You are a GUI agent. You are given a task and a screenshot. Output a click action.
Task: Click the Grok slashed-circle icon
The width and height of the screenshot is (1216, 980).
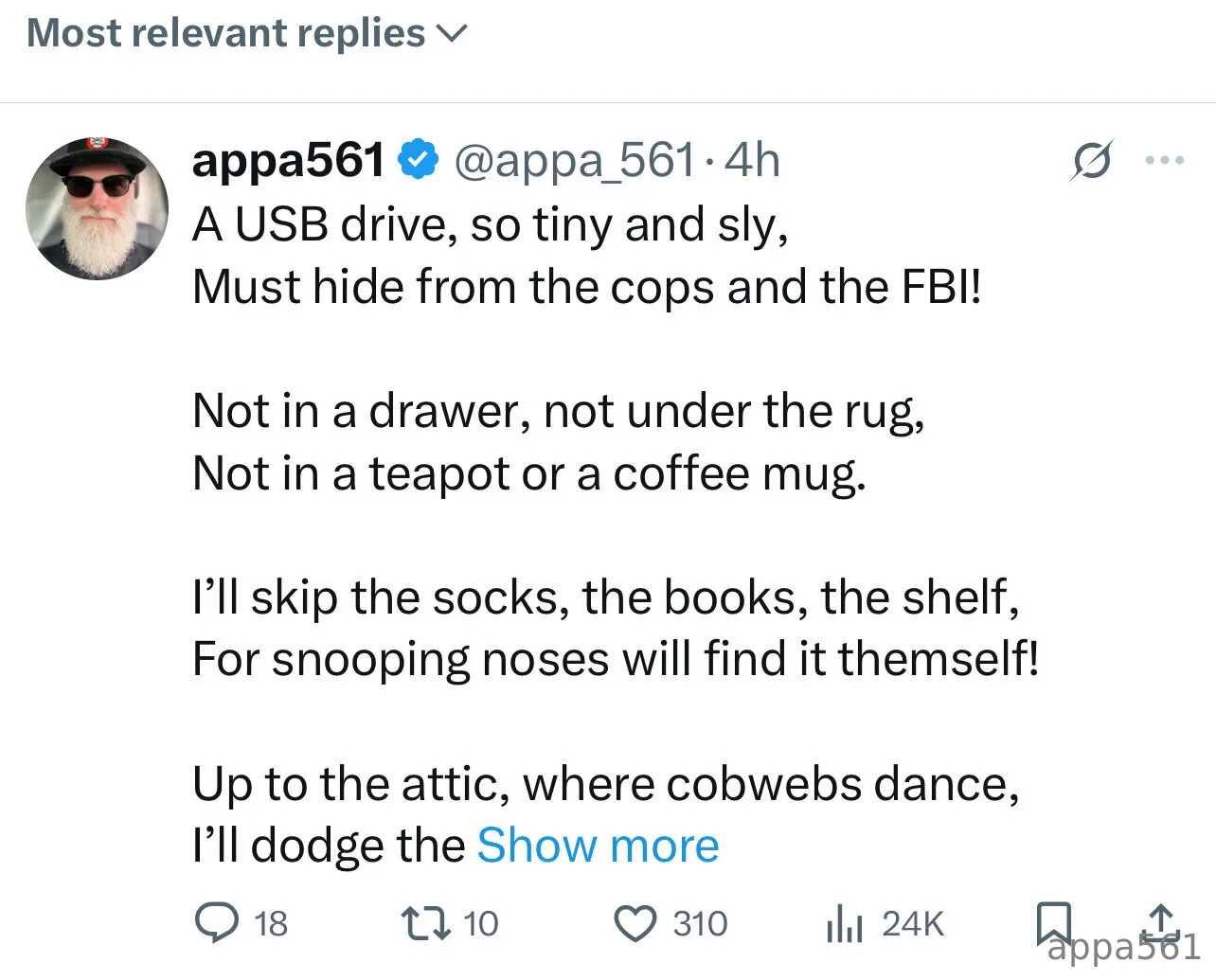[1090, 161]
